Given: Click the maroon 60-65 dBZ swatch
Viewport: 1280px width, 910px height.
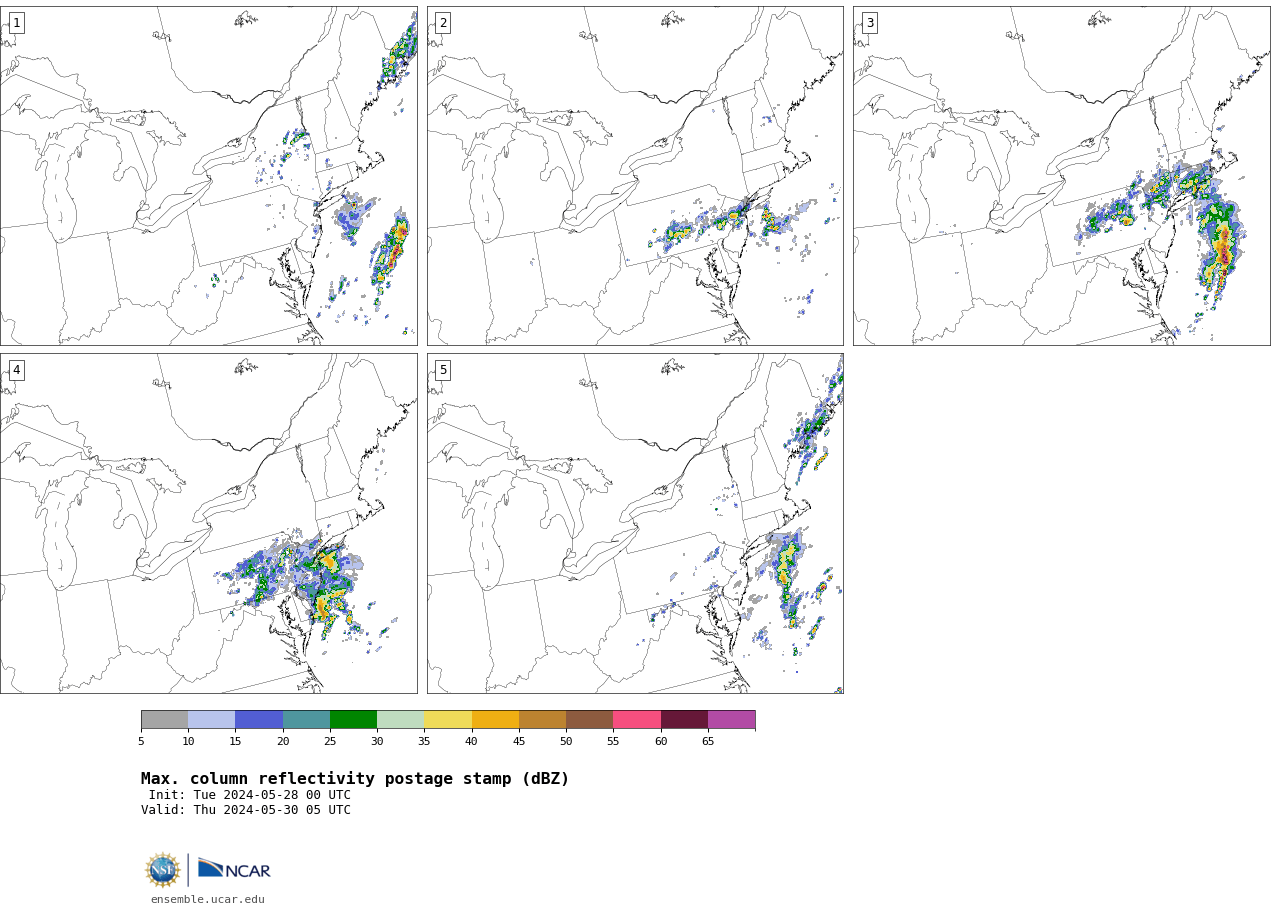Looking at the screenshot, I should coord(684,720).
